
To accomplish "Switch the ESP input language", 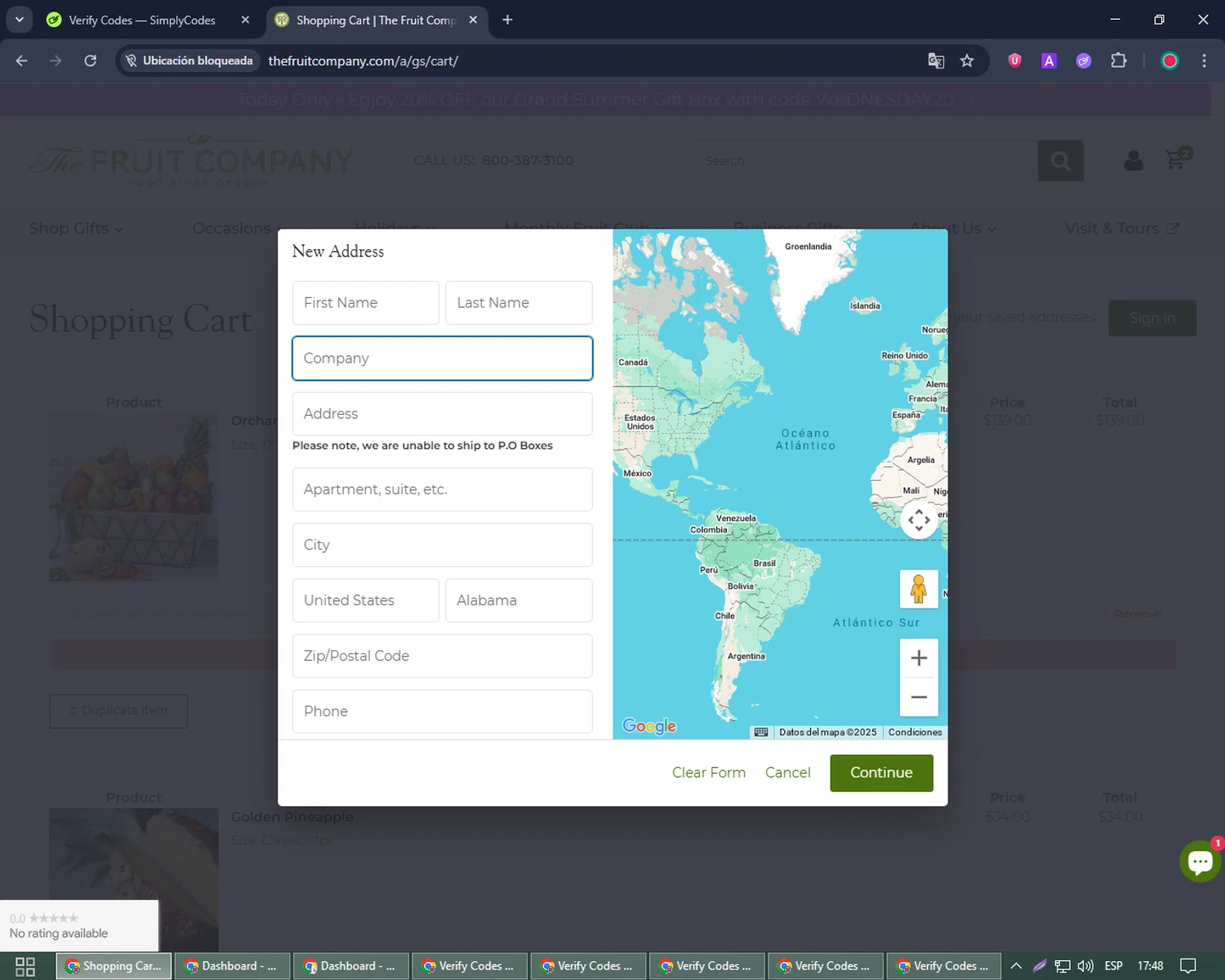I will point(1113,966).
